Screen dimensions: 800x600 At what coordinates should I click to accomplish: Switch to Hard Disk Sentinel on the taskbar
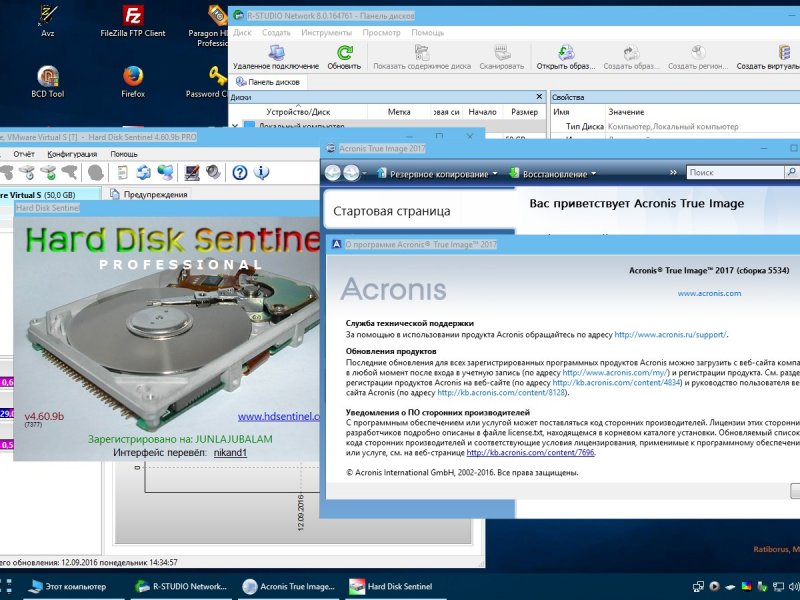pos(396,587)
